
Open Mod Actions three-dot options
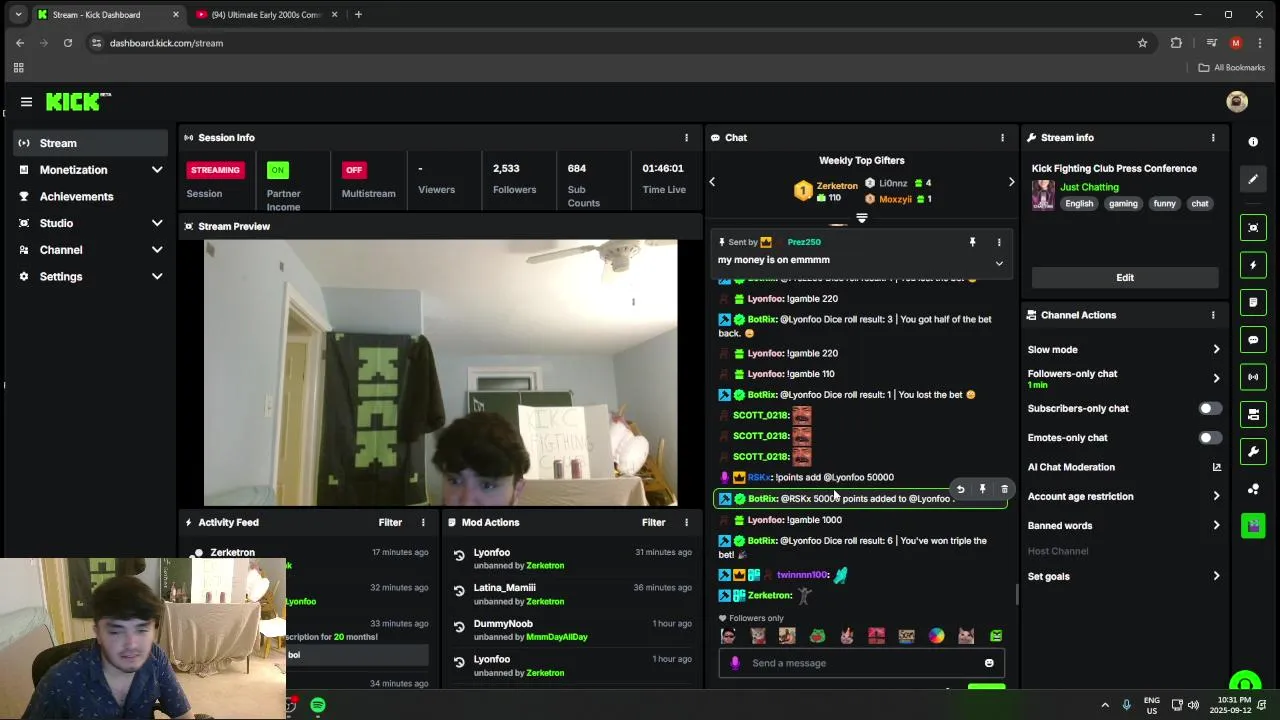(x=686, y=522)
